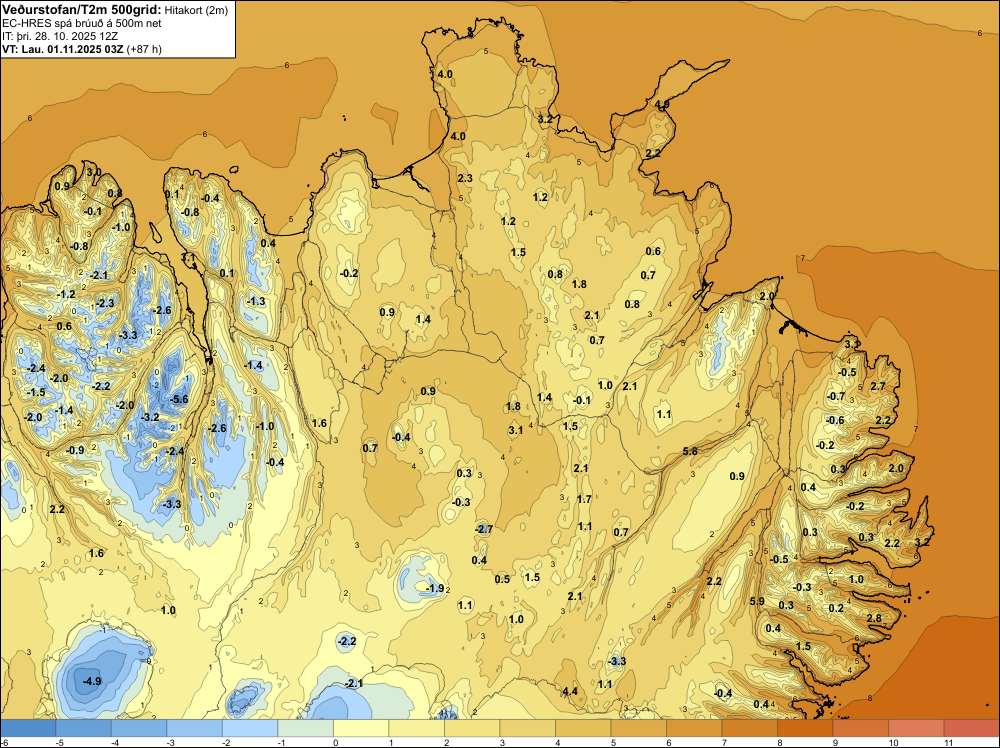
Task: Click the "5.9" temperature value
Action: pos(757,601)
